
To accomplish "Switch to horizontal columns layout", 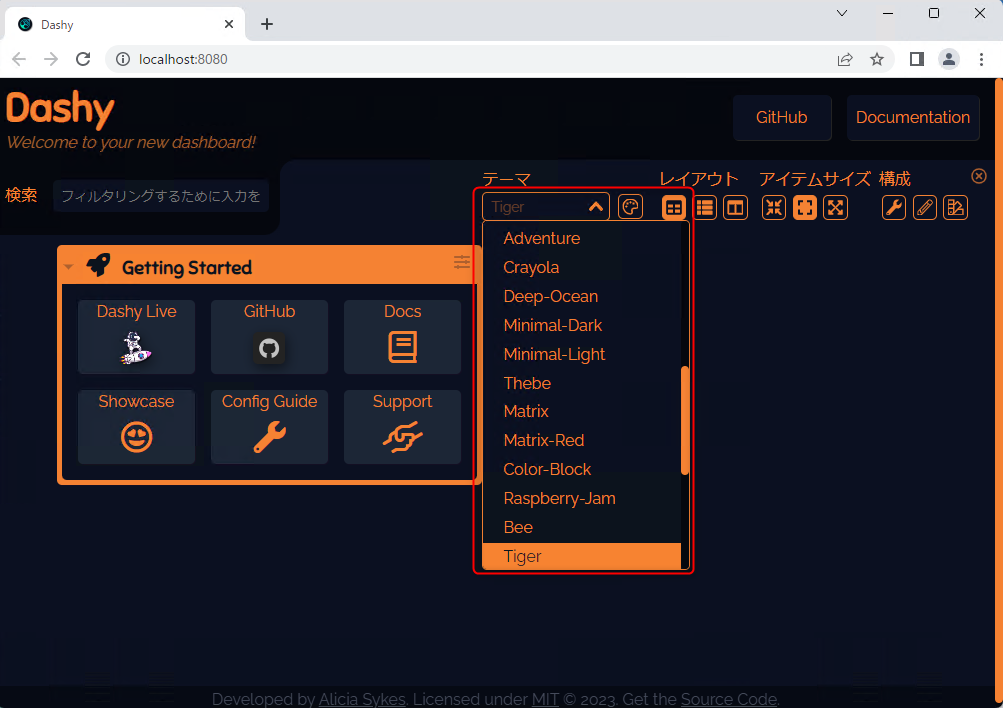I will click(736, 208).
